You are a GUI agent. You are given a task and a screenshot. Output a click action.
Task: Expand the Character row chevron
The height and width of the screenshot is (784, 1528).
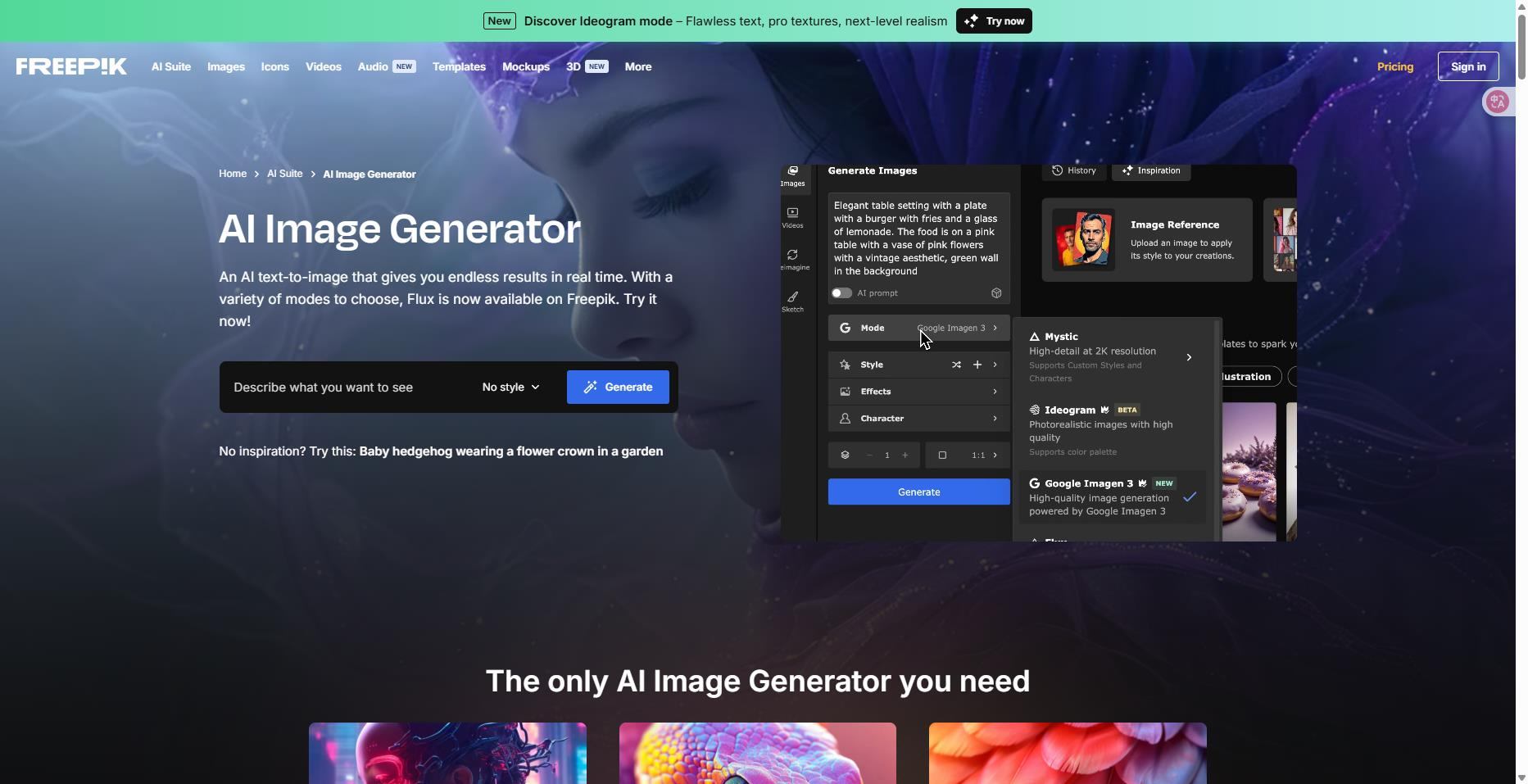click(995, 419)
